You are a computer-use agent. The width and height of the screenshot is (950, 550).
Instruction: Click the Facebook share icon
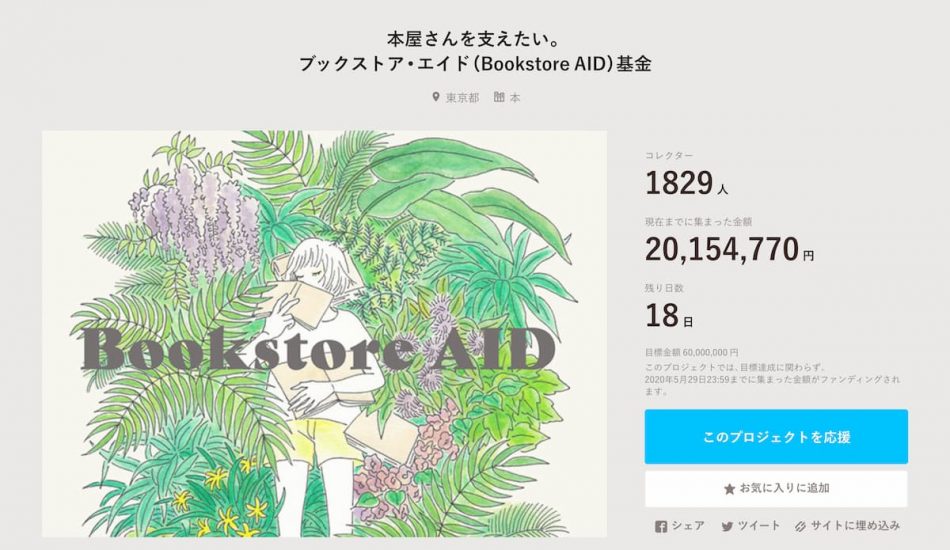pyautogui.click(x=661, y=526)
